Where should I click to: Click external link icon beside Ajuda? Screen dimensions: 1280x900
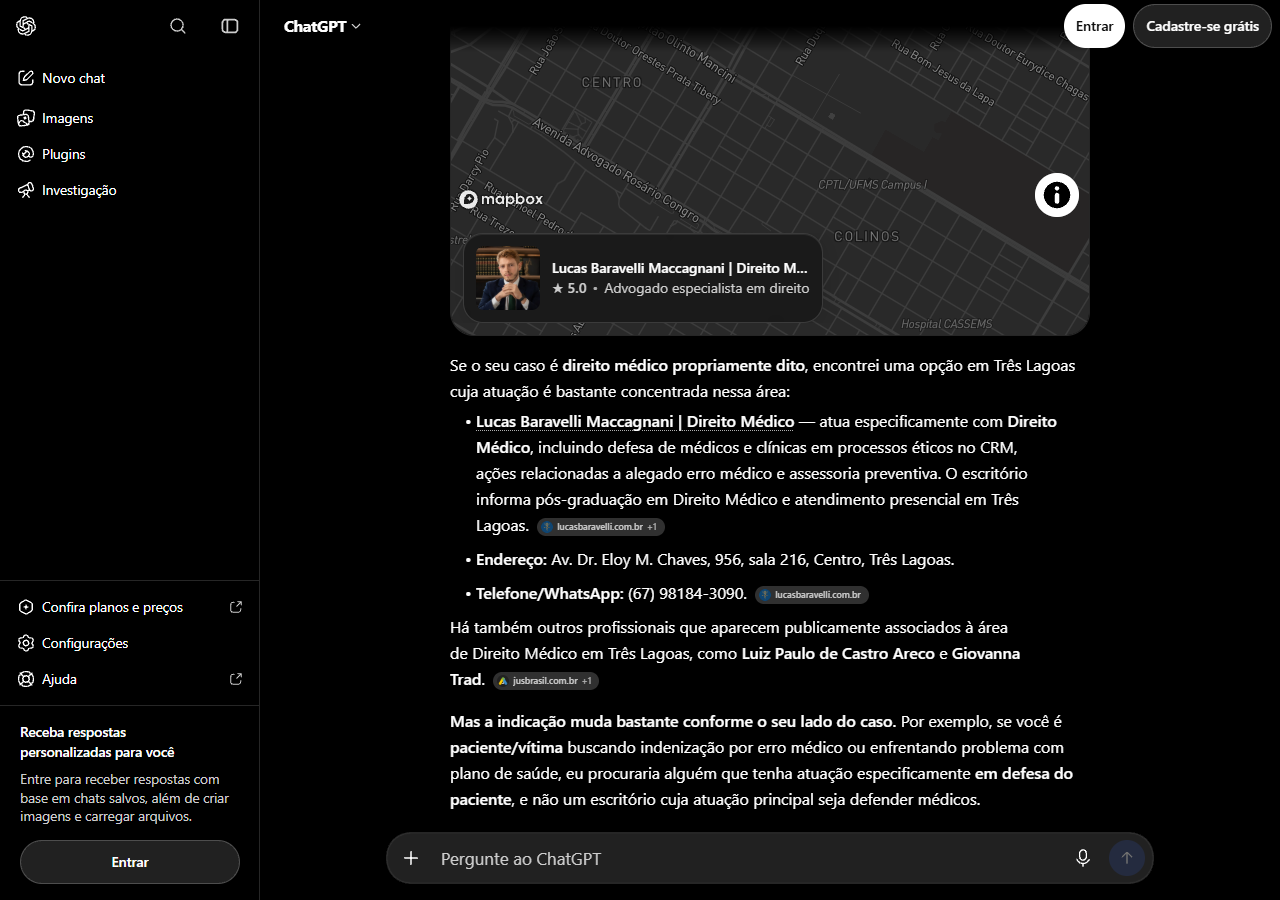click(236, 679)
